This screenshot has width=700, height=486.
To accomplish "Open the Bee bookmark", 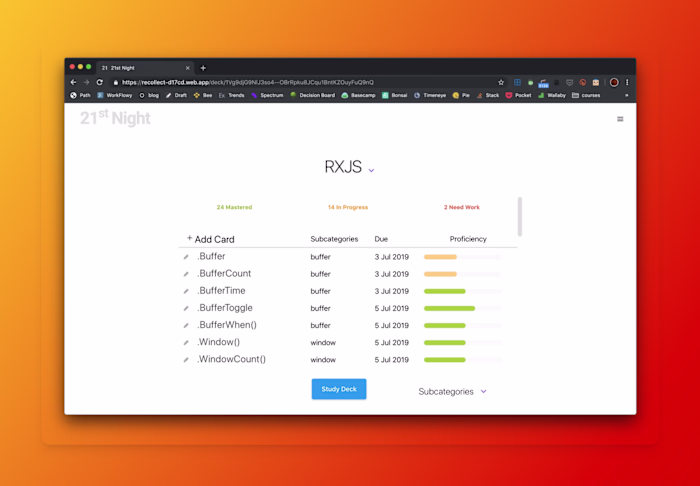I will coord(203,96).
